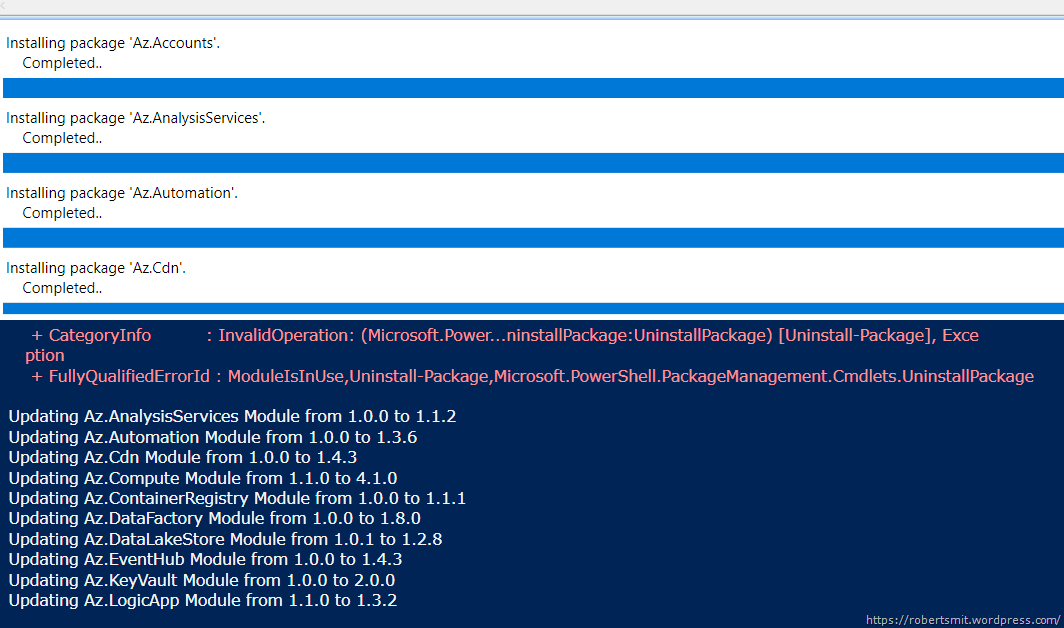Select the text 'Installing package Az.Automation'

click(122, 192)
